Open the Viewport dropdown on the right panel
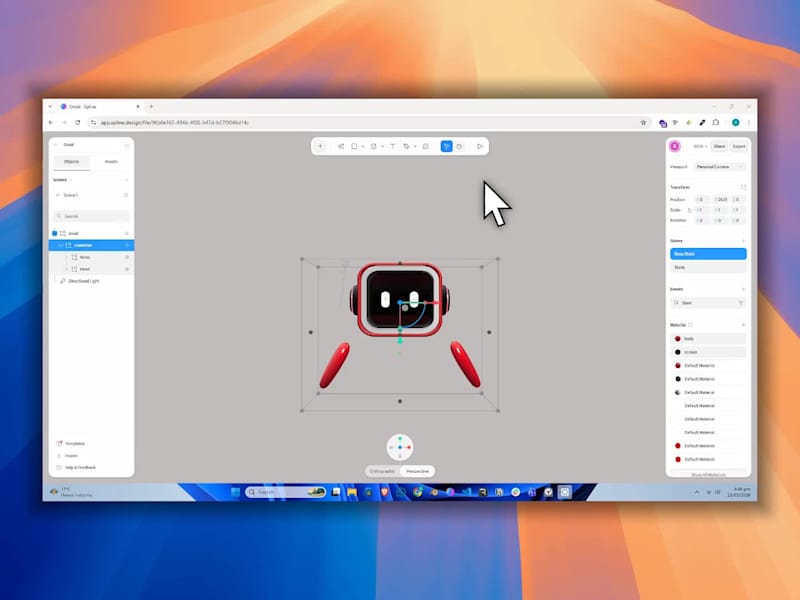The image size is (800, 600). (714, 167)
